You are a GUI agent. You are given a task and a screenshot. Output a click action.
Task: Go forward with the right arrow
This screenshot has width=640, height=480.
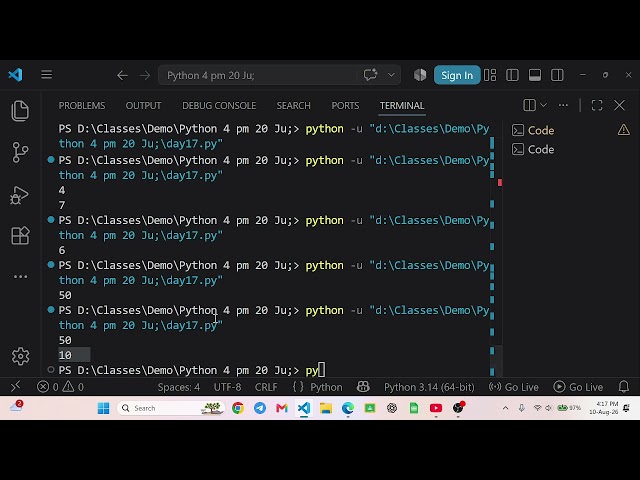pos(145,76)
